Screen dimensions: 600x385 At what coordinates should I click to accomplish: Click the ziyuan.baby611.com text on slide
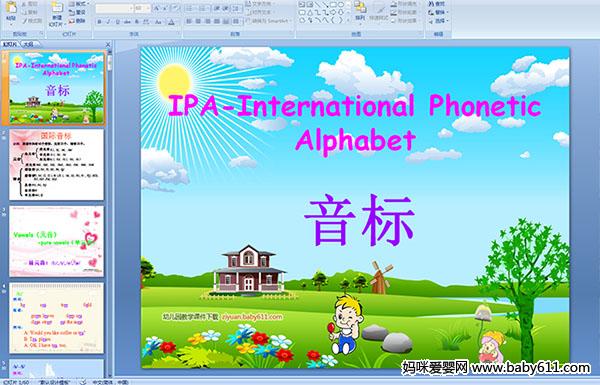point(252,317)
